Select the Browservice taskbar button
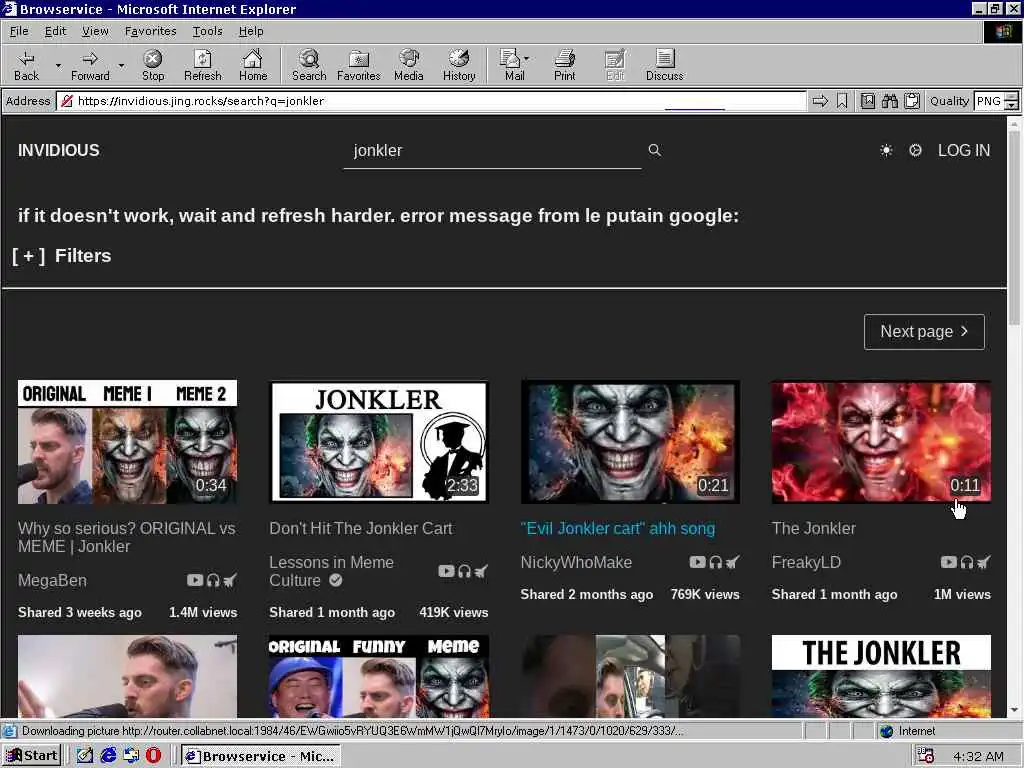Image resolution: width=1024 pixels, height=768 pixels. pyautogui.click(x=261, y=756)
